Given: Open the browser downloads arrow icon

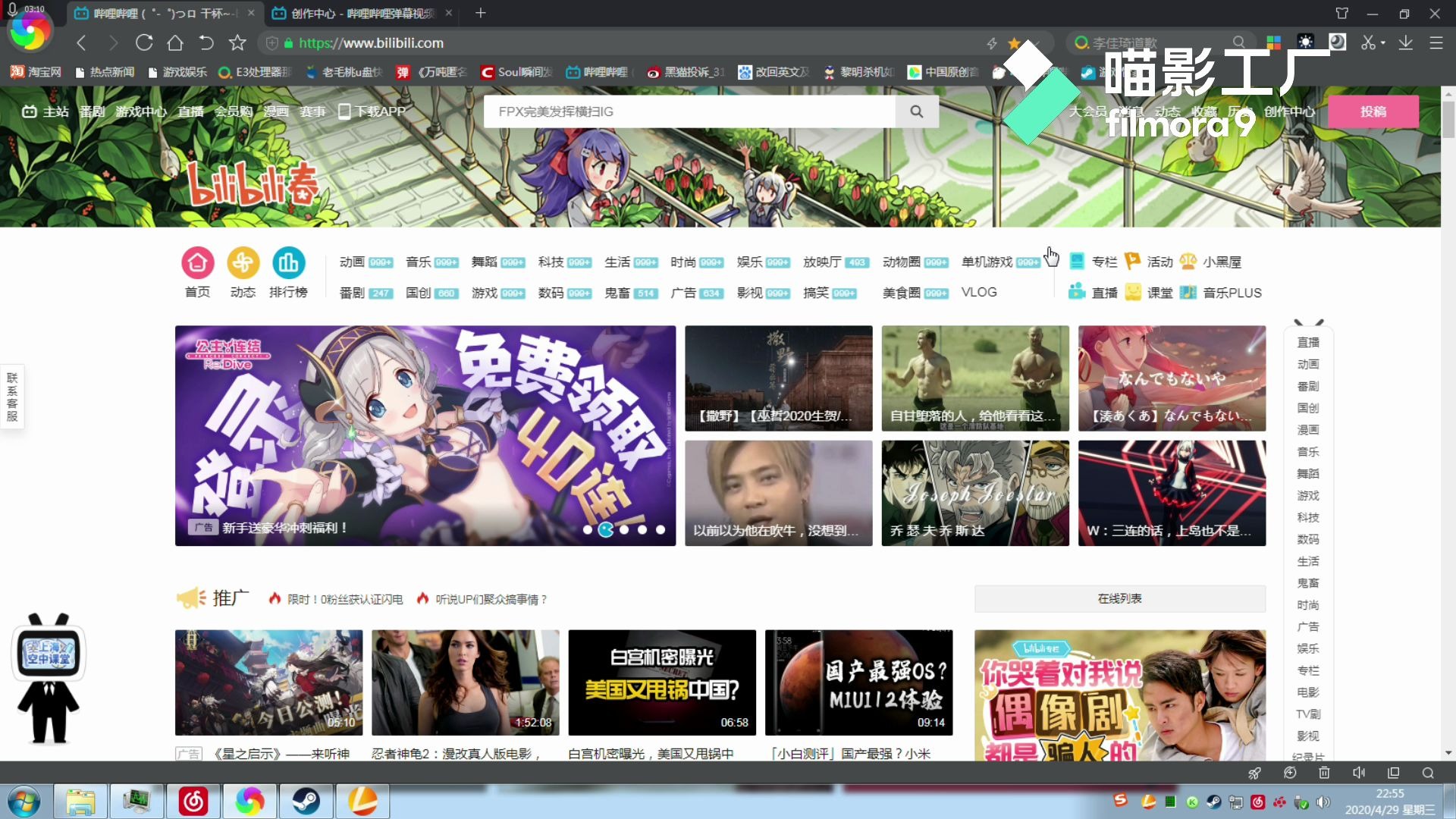Looking at the screenshot, I should pos(1405,42).
